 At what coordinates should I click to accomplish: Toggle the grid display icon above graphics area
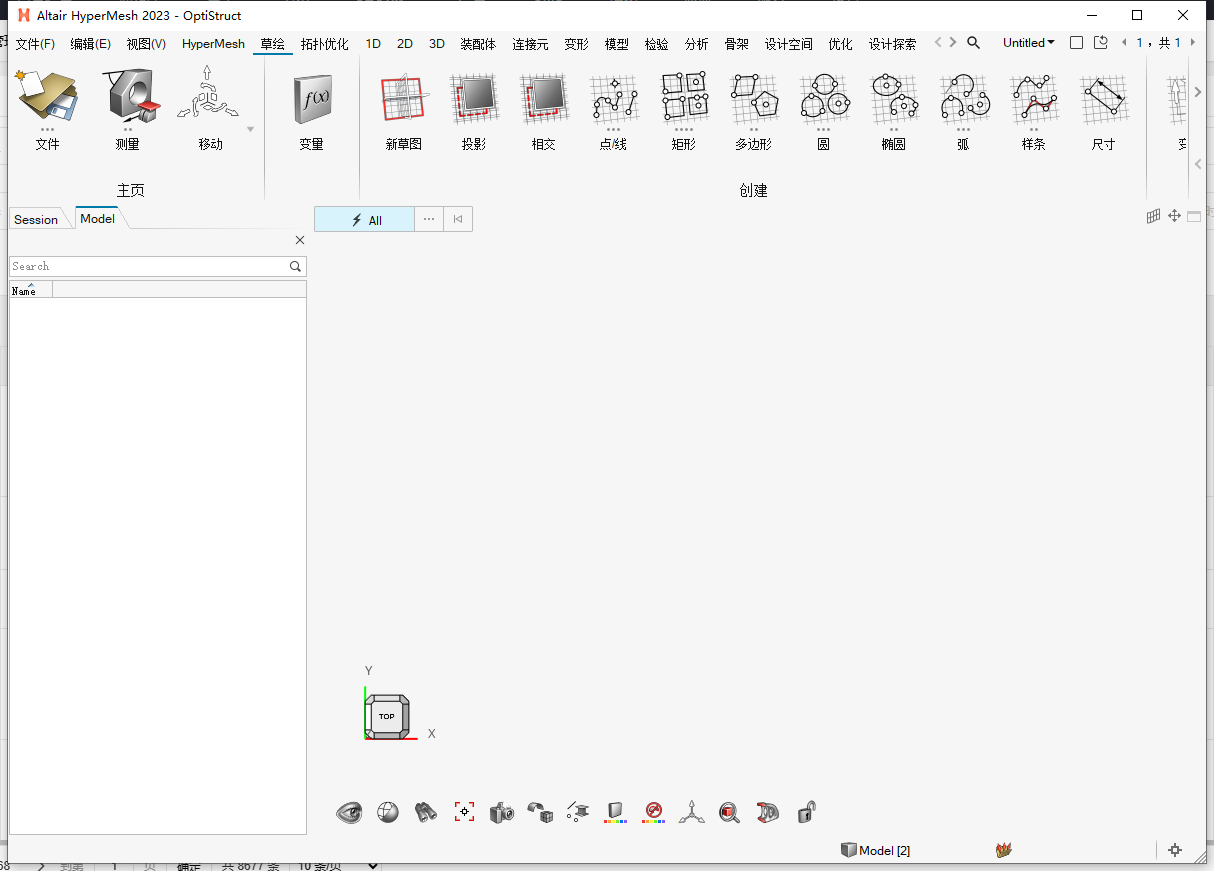pyautogui.click(x=1153, y=215)
